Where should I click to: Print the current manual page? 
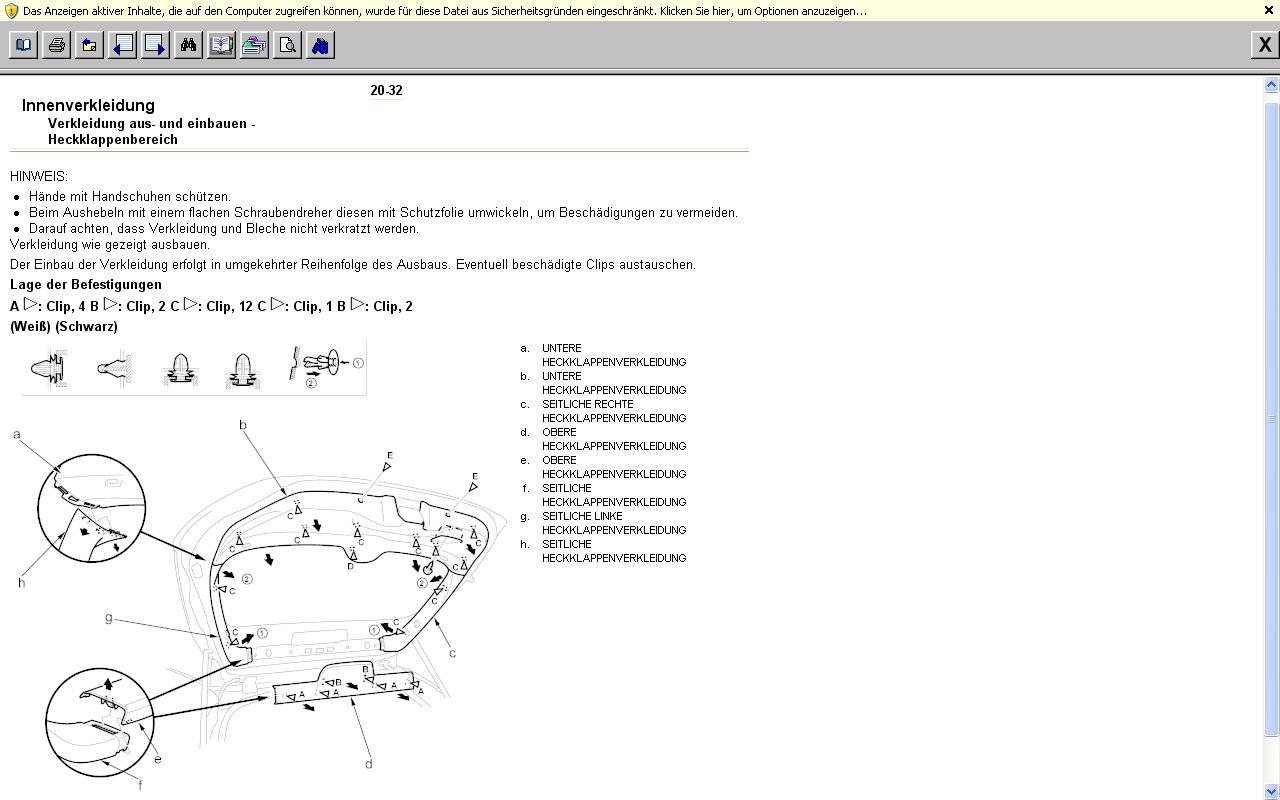[x=57, y=45]
